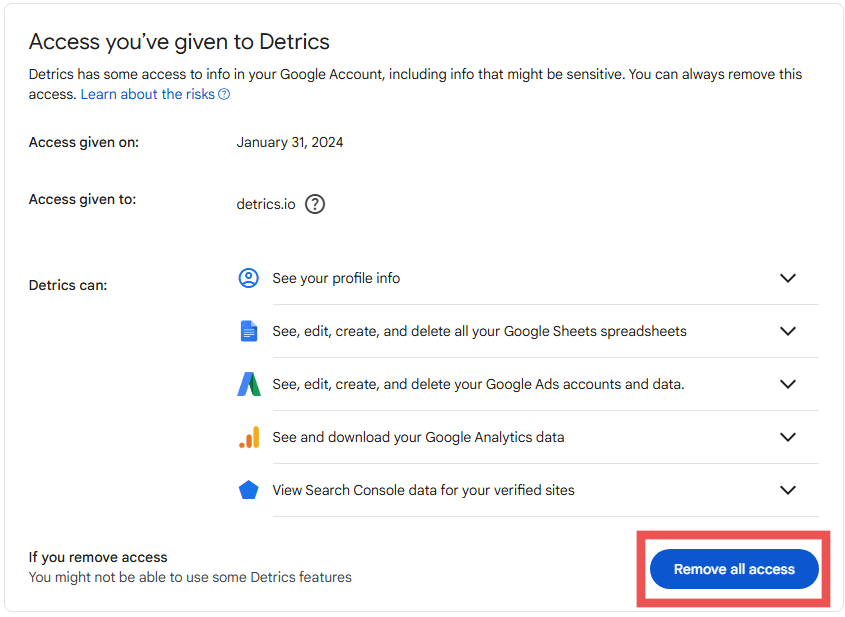Viewport: 845px width, 617px height.
Task: Expand the See your profile info permission
Action: click(788, 278)
